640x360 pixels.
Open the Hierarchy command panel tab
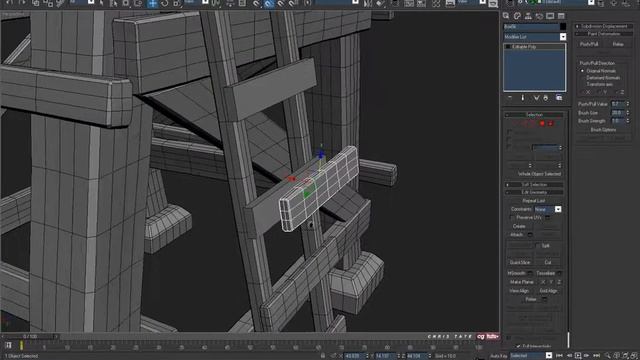tap(528, 16)
